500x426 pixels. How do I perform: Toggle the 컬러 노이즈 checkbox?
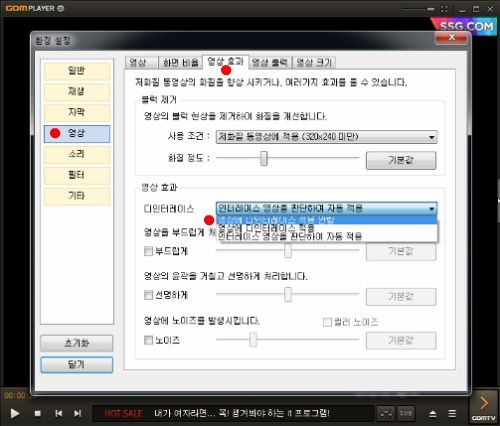(x=327, y=322)
